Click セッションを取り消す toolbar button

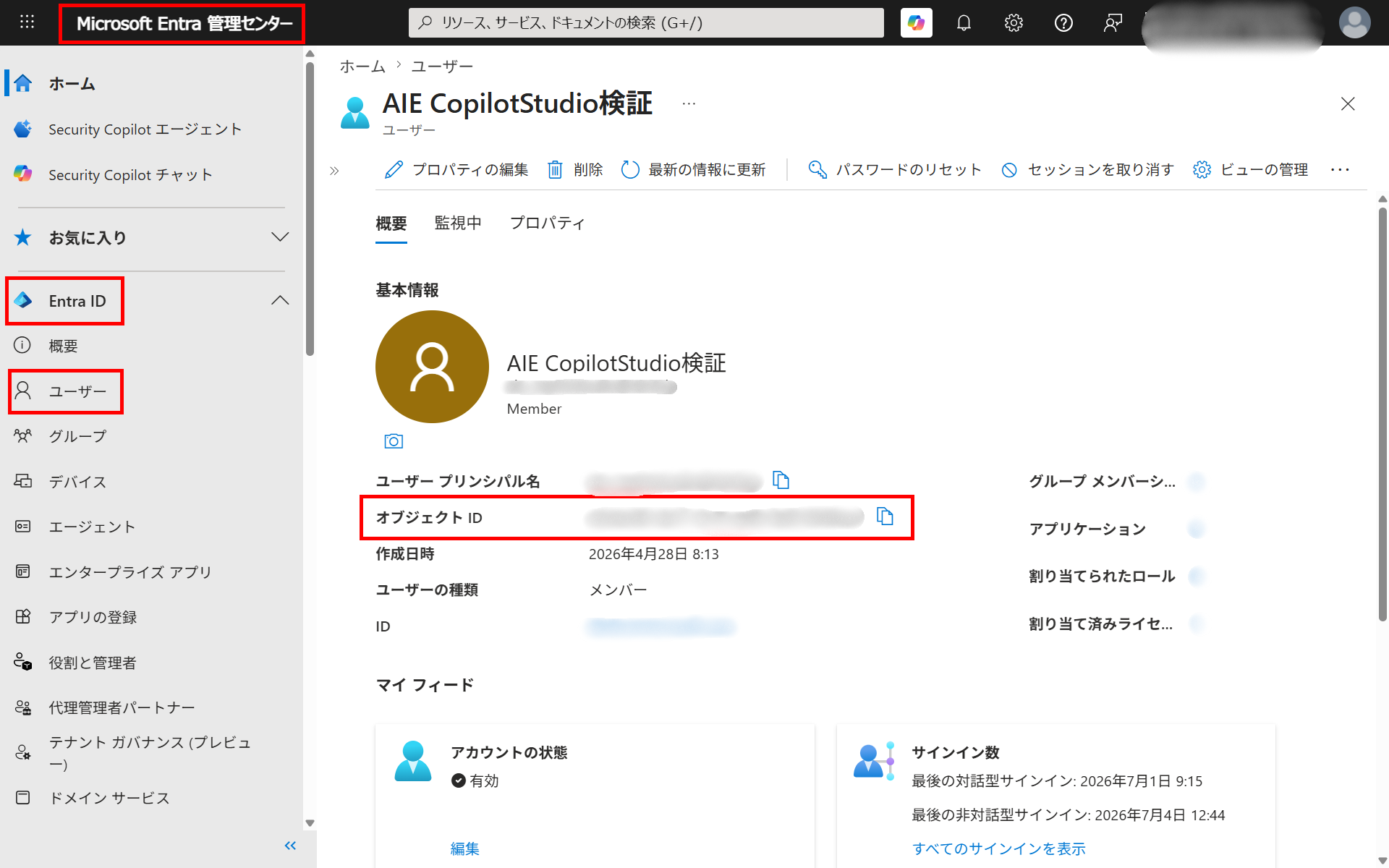(x=1087, y=170)
